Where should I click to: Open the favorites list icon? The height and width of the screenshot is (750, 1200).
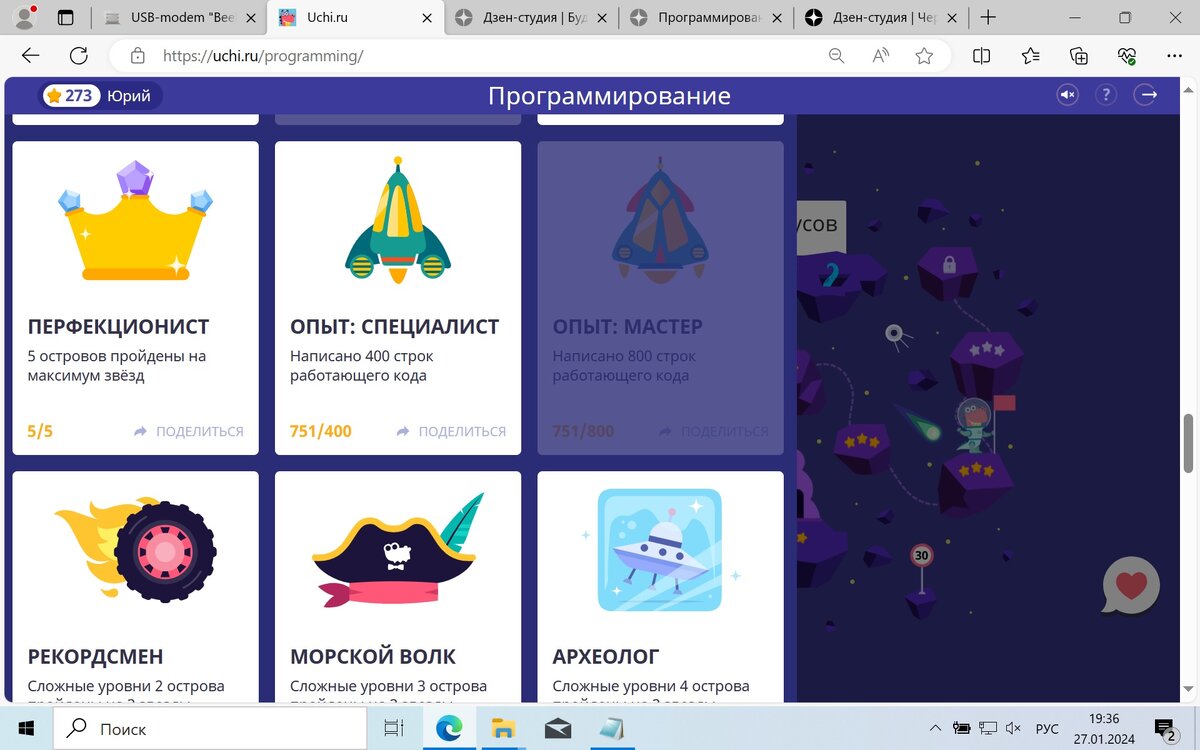1031,56
